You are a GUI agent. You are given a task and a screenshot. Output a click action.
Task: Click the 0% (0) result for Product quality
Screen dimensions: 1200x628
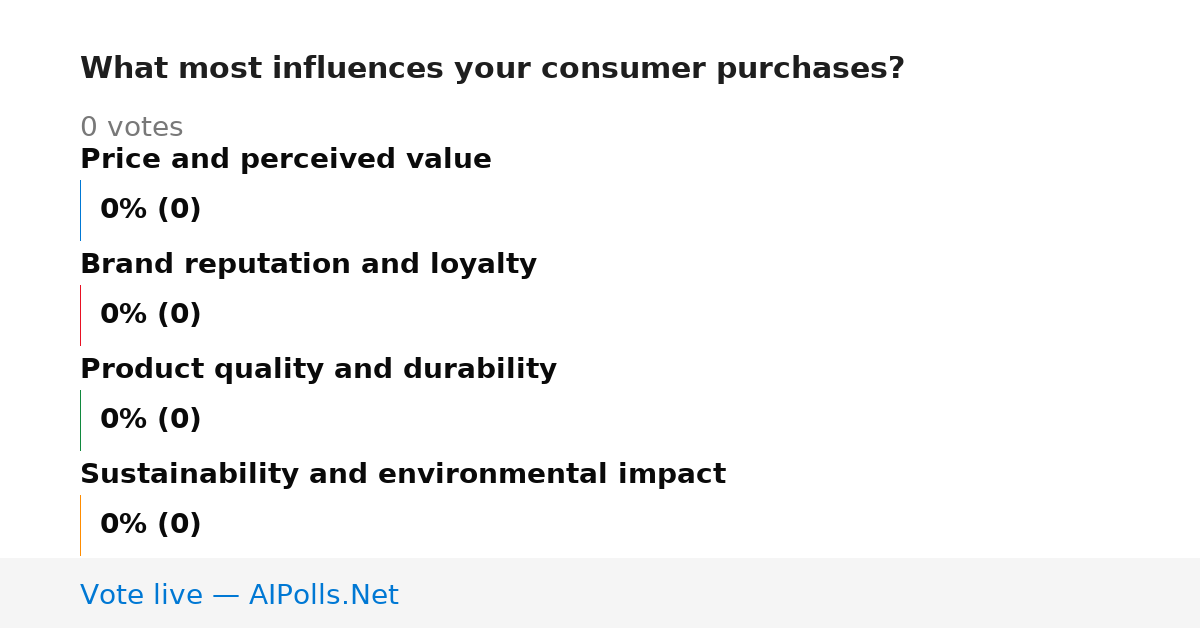pos(150,420)
